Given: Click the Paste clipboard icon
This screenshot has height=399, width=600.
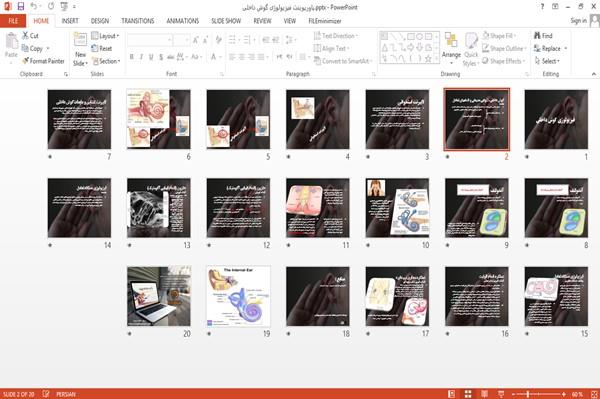Looking at the screenshot, I should pyautogui.click(x=11, y=40).
